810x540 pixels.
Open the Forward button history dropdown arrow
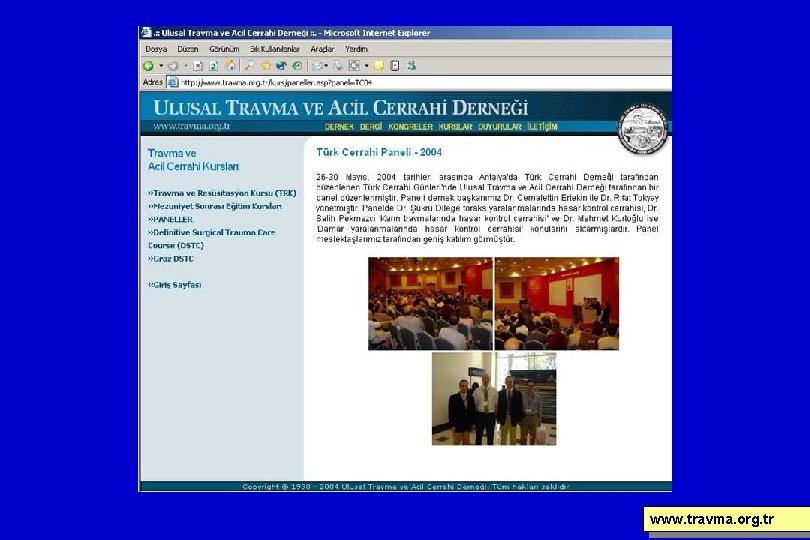(185, 66)
